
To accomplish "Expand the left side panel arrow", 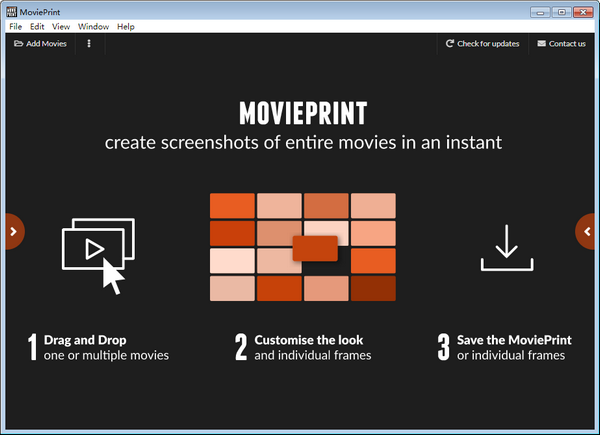I will tap(12, 231).
